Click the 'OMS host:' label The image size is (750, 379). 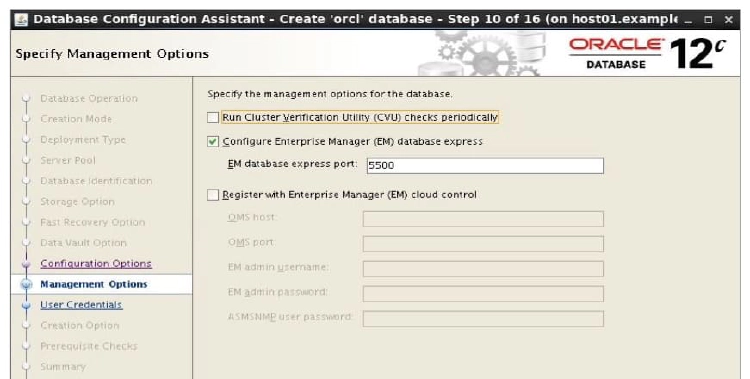pyautogui.click(x=252, y=217)
